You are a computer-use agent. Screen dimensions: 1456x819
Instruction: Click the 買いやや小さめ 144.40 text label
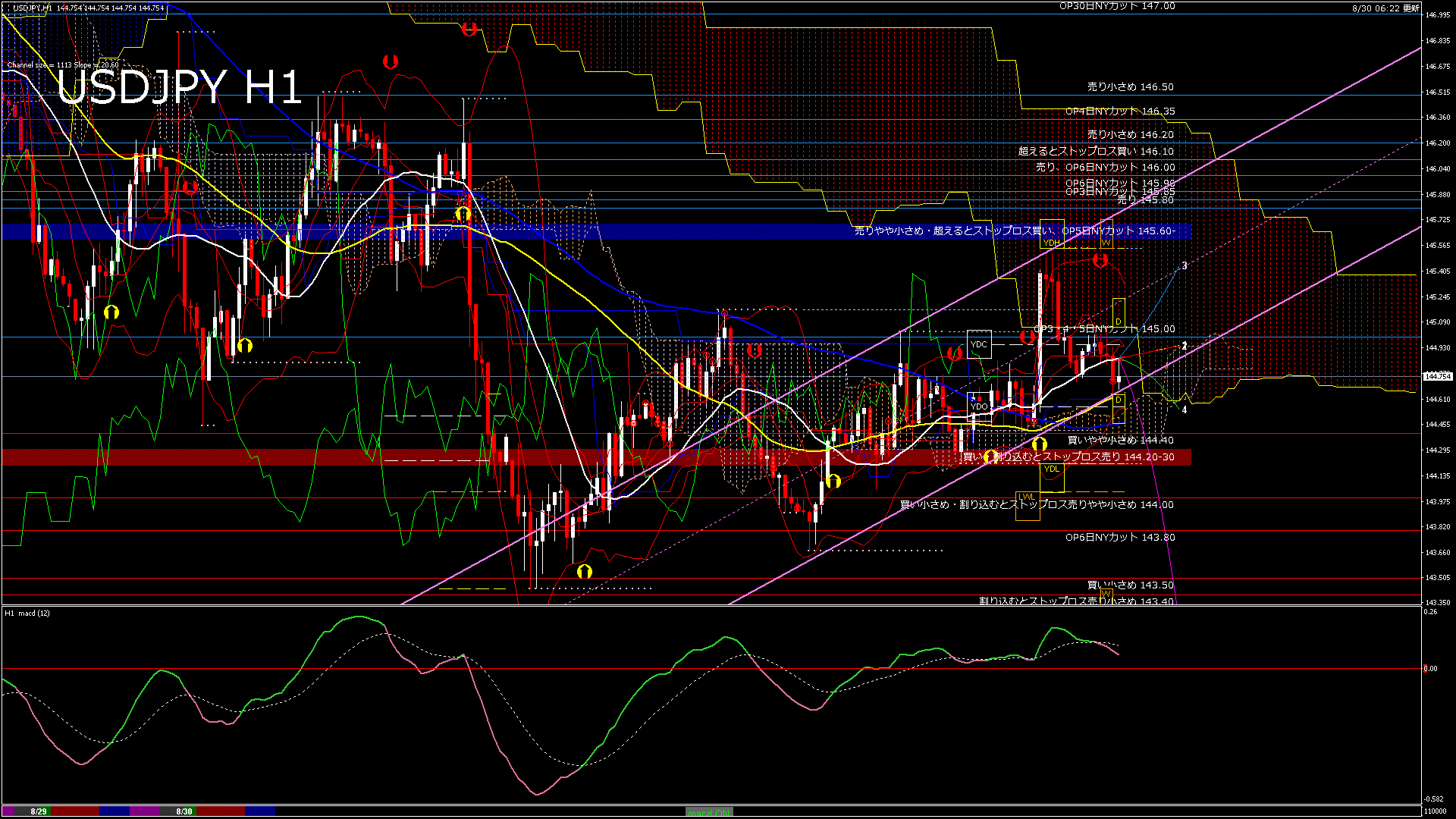pyautogui.click(x=1120, y=440)
